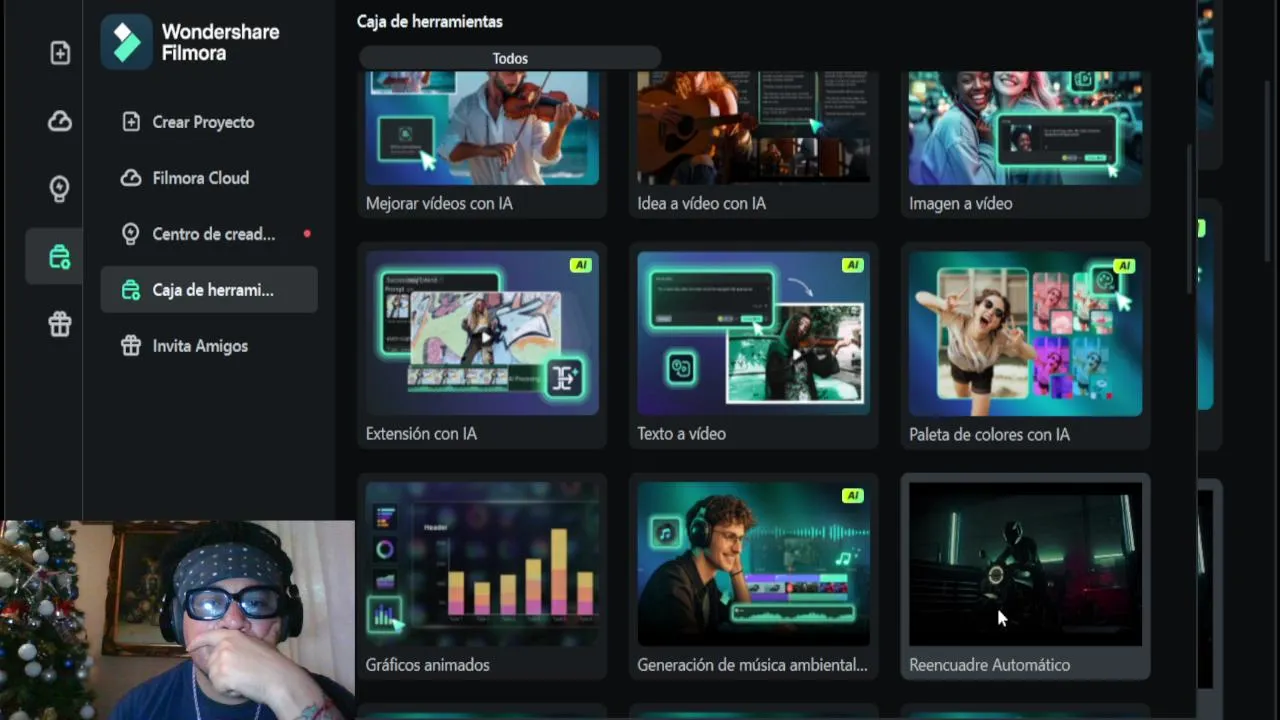Click the Centro de creadores bulb menu icon

coord(131,234)
